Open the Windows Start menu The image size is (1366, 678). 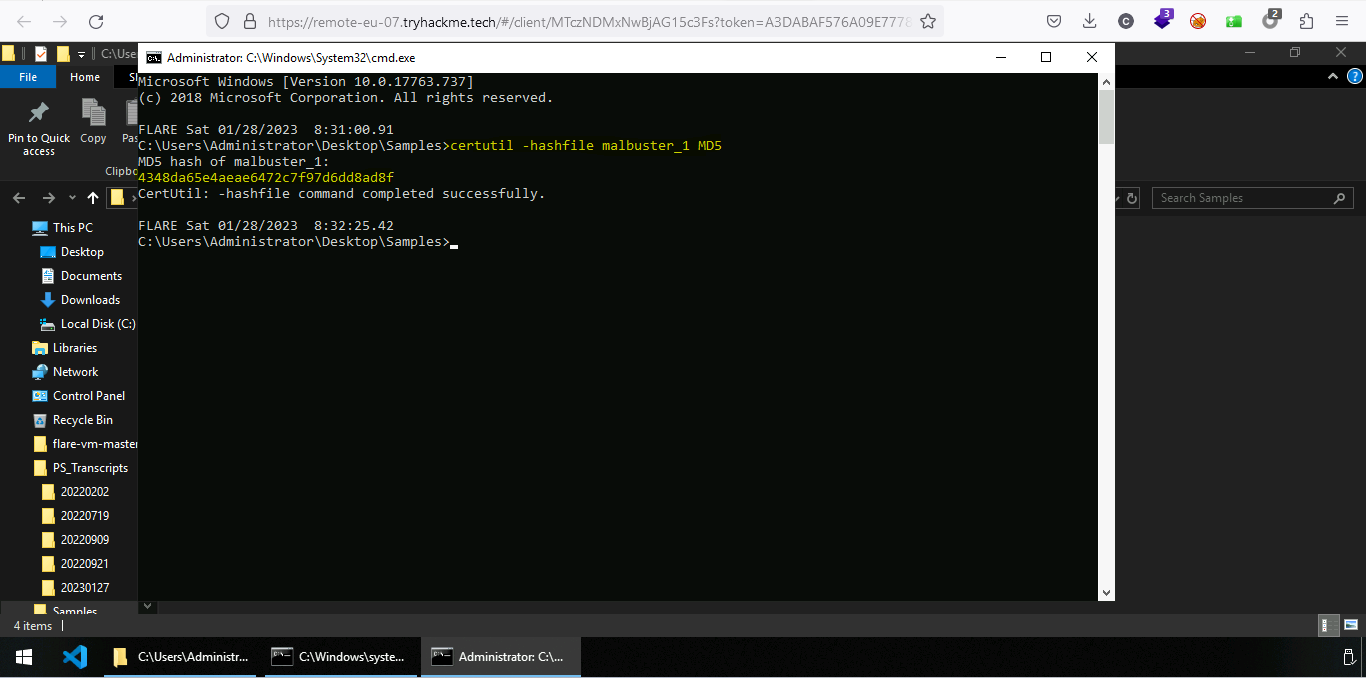click(24, 657)
